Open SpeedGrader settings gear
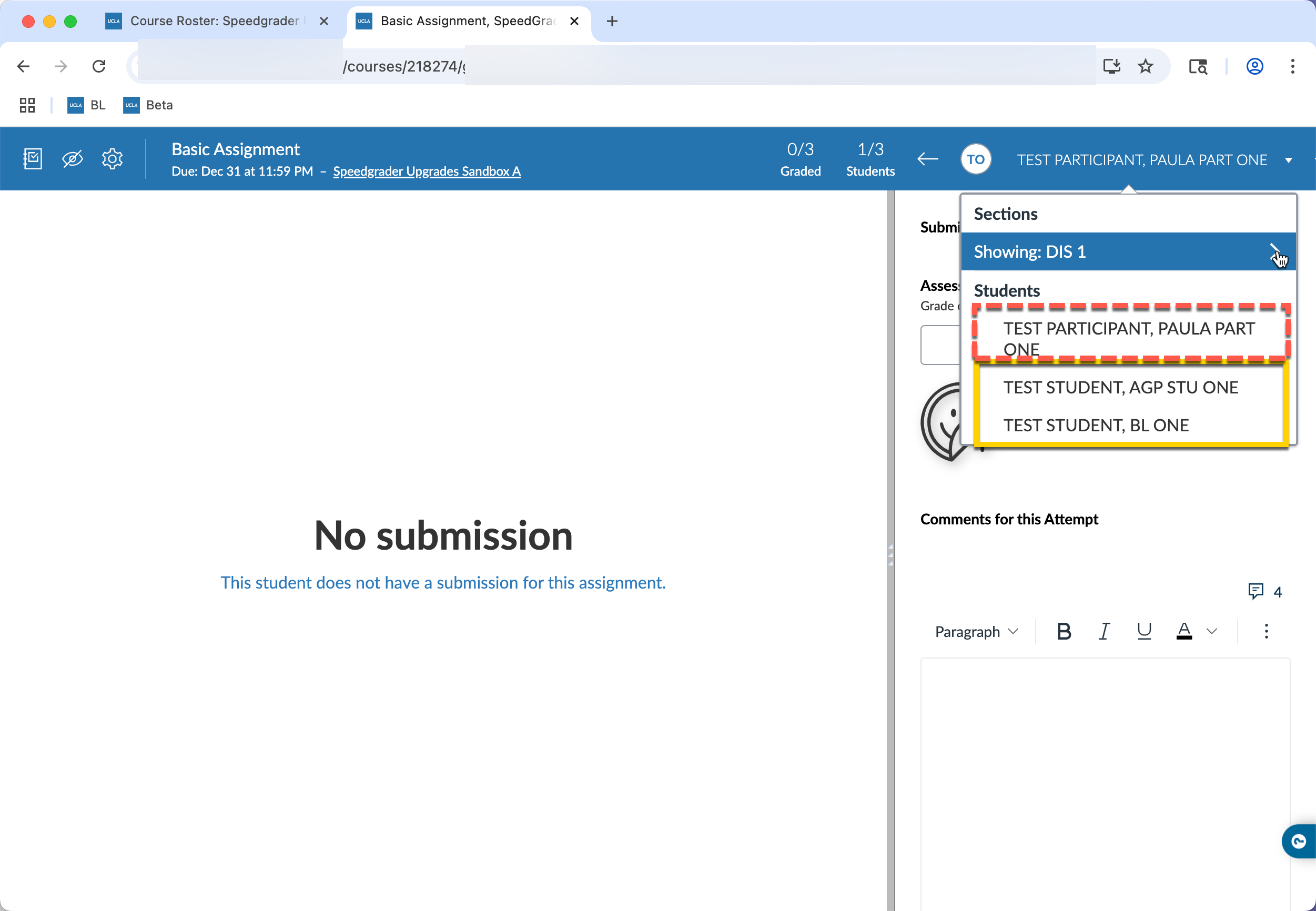Image resolution: width=1316 pixels, height=911 pixels. (112, 159)
